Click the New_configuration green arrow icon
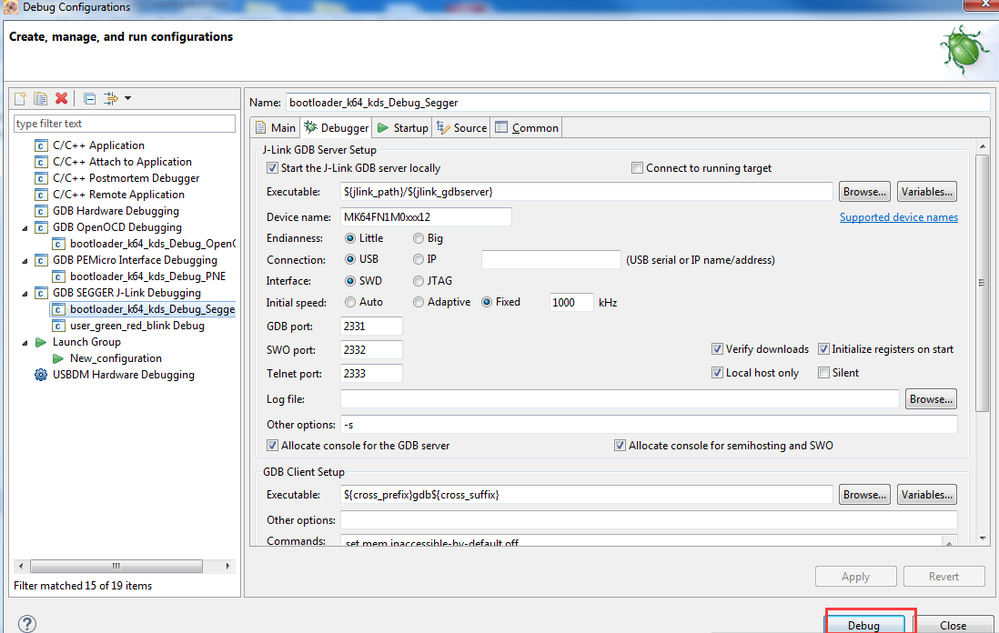Viewport: 999px width, 633px height. tap(58, 359)
